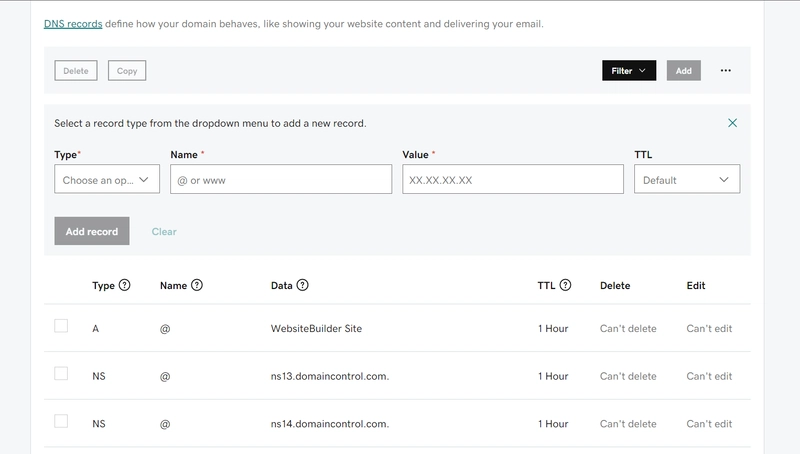Check the ns14.domaincontrol.com record checkbox
This screenshot has height=454, width=800.
pos(61,422)
